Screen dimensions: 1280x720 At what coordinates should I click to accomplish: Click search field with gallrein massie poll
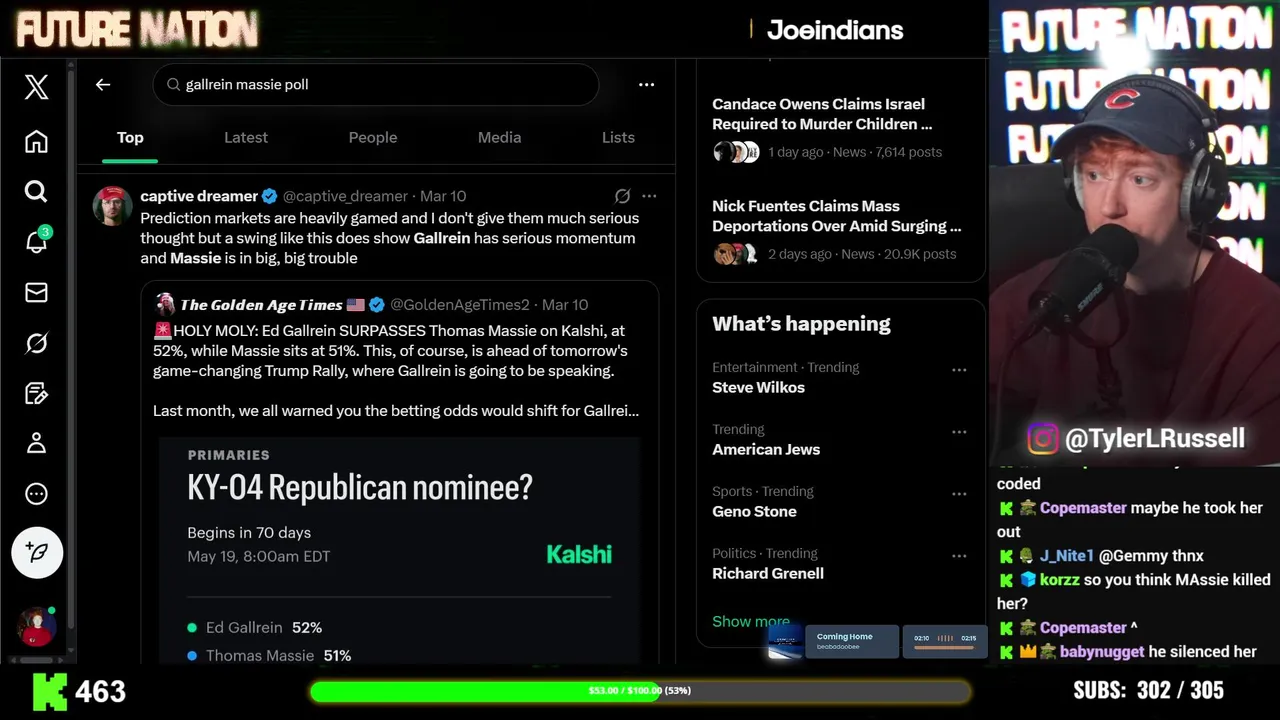376,85
